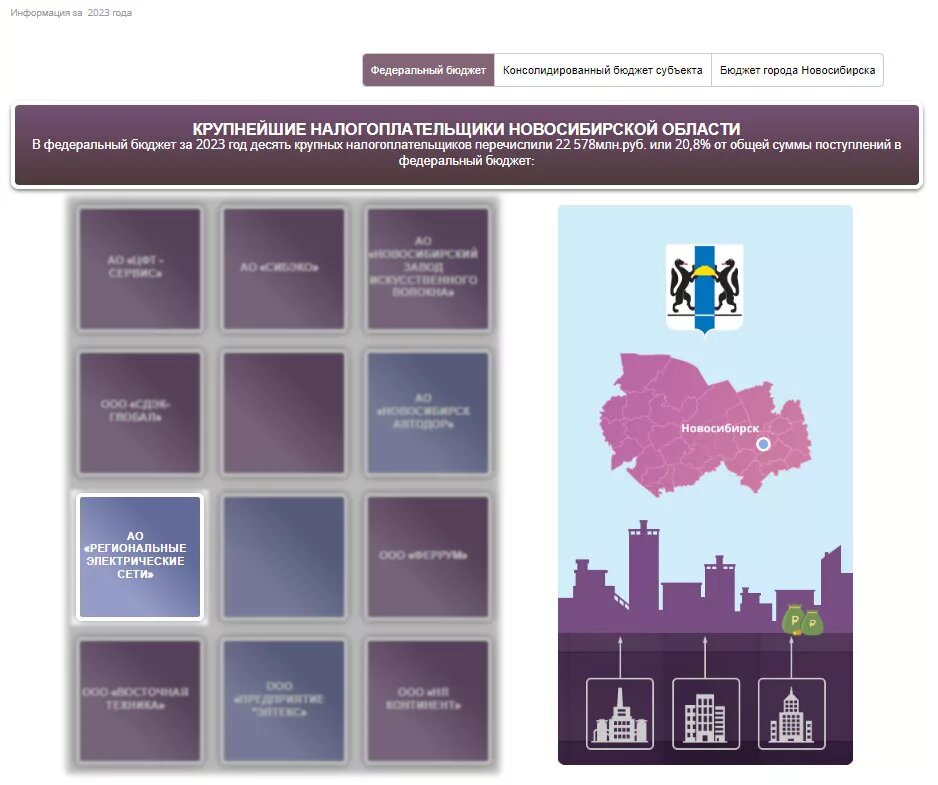Click the Novosibirsk region coat of arms
This screenshot has width=938, height=785.
[705, 288]
